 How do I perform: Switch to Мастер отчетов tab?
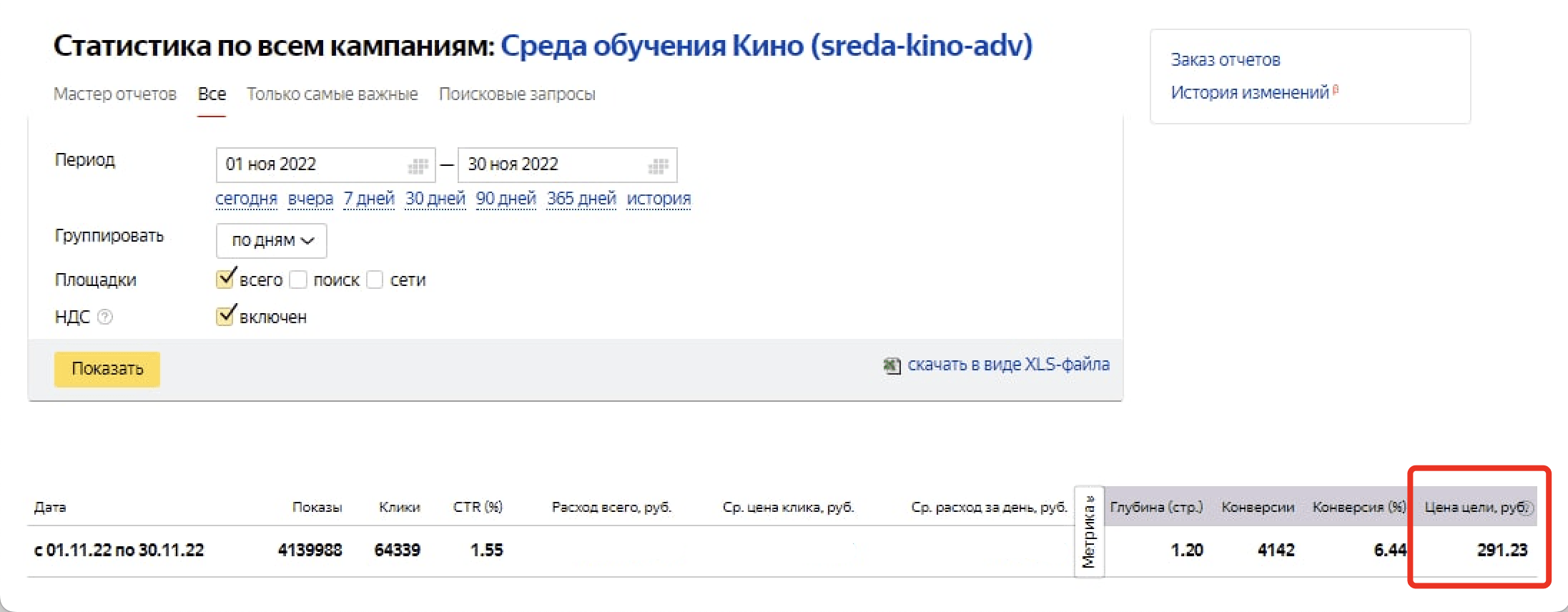[115, 94]
